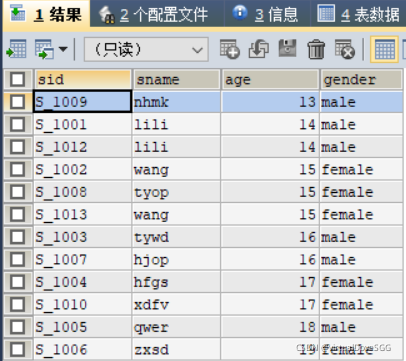This screenshot has width=406, height=361.
Task: Select female in row S_1004
Action: pyautogui.click(x=362, y=282)
